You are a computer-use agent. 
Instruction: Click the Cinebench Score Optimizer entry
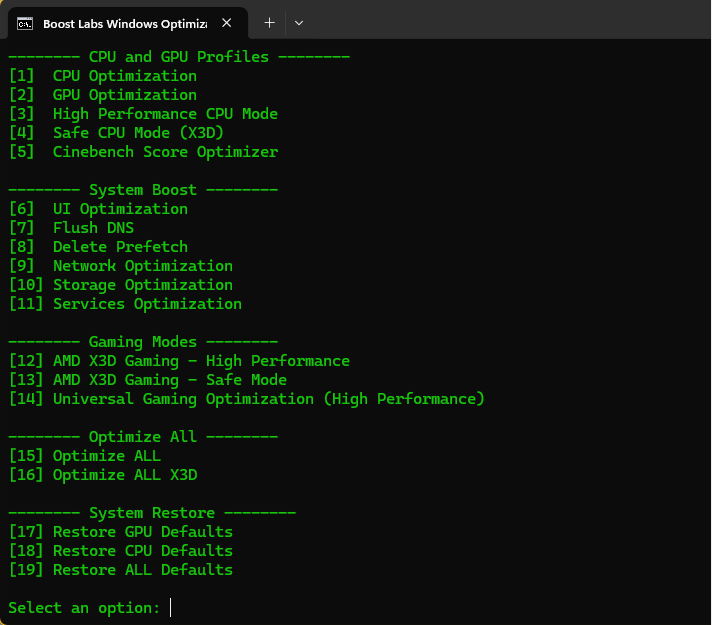pos(143,152)
